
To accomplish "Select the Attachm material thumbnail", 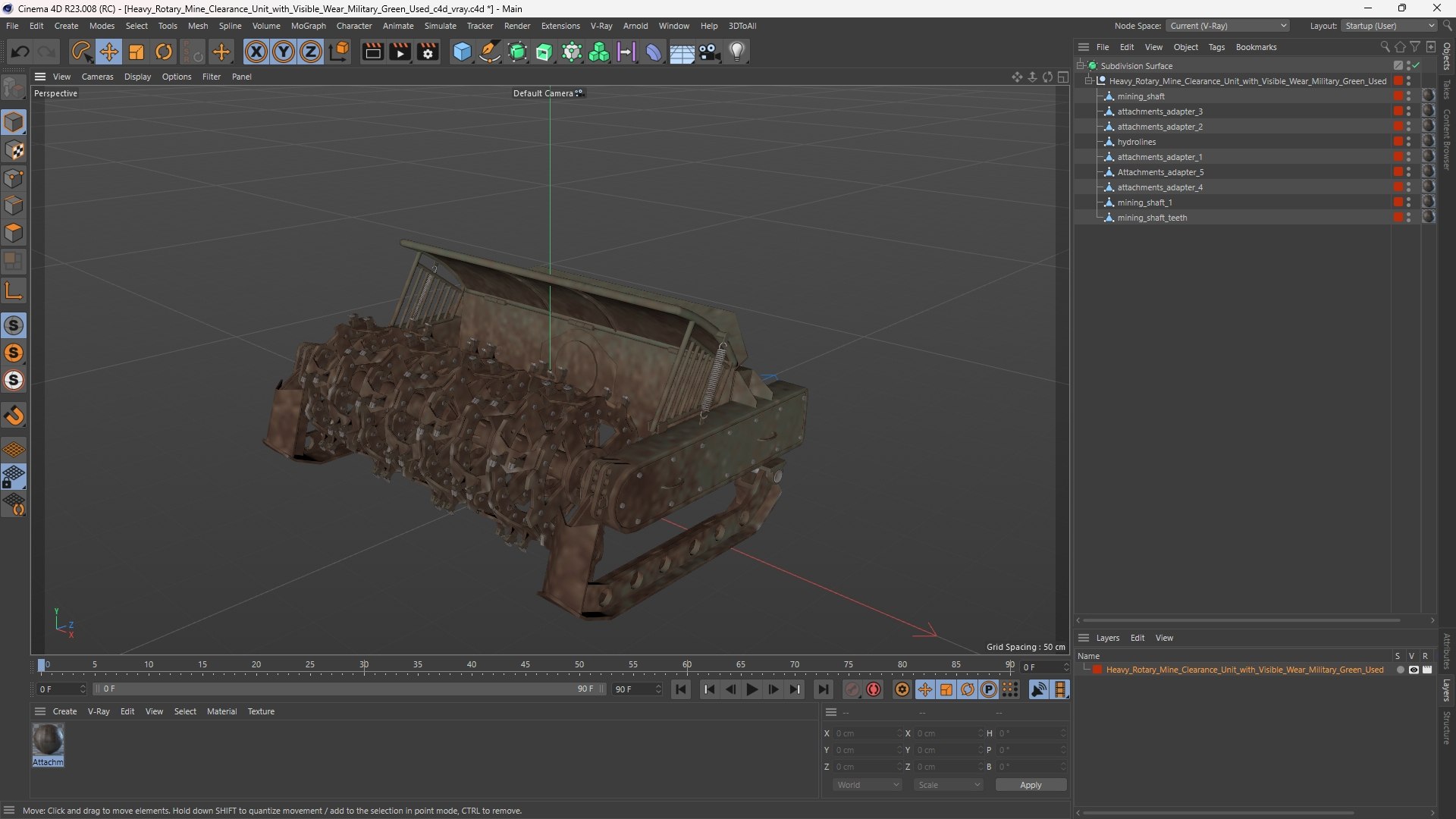I will 48,739.
